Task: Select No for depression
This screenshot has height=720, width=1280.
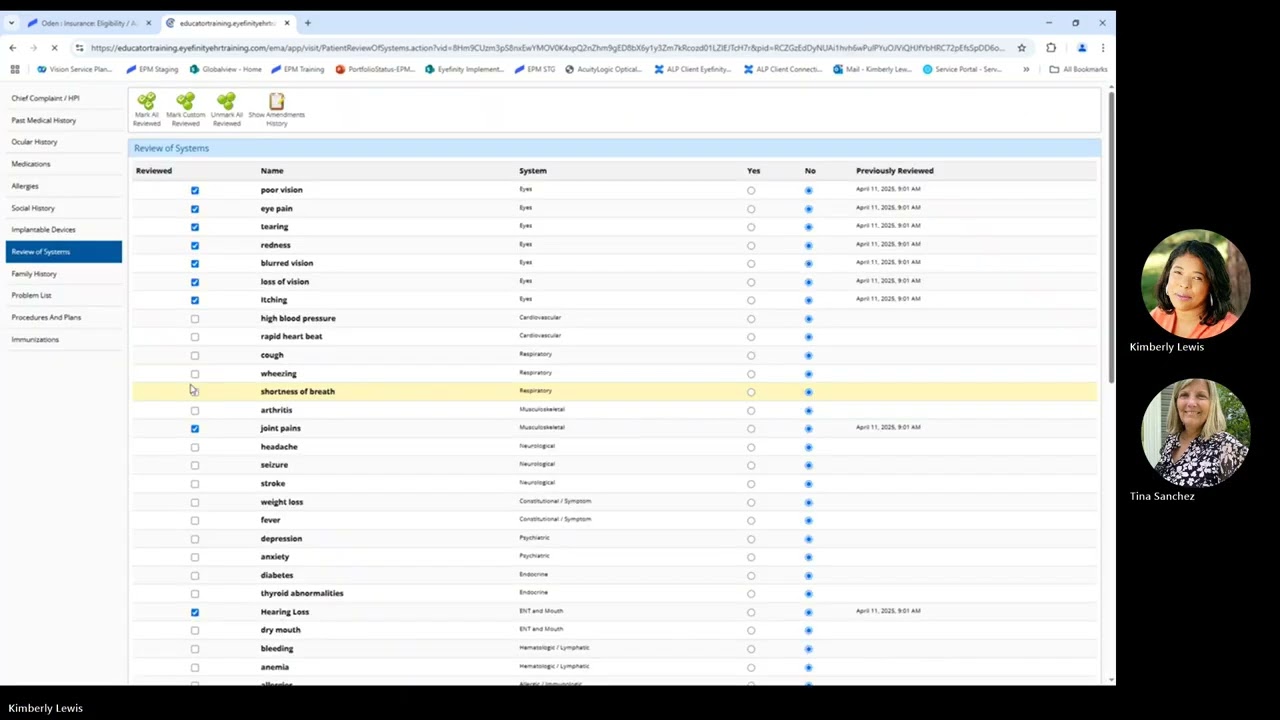Action: tap(809, 539)
